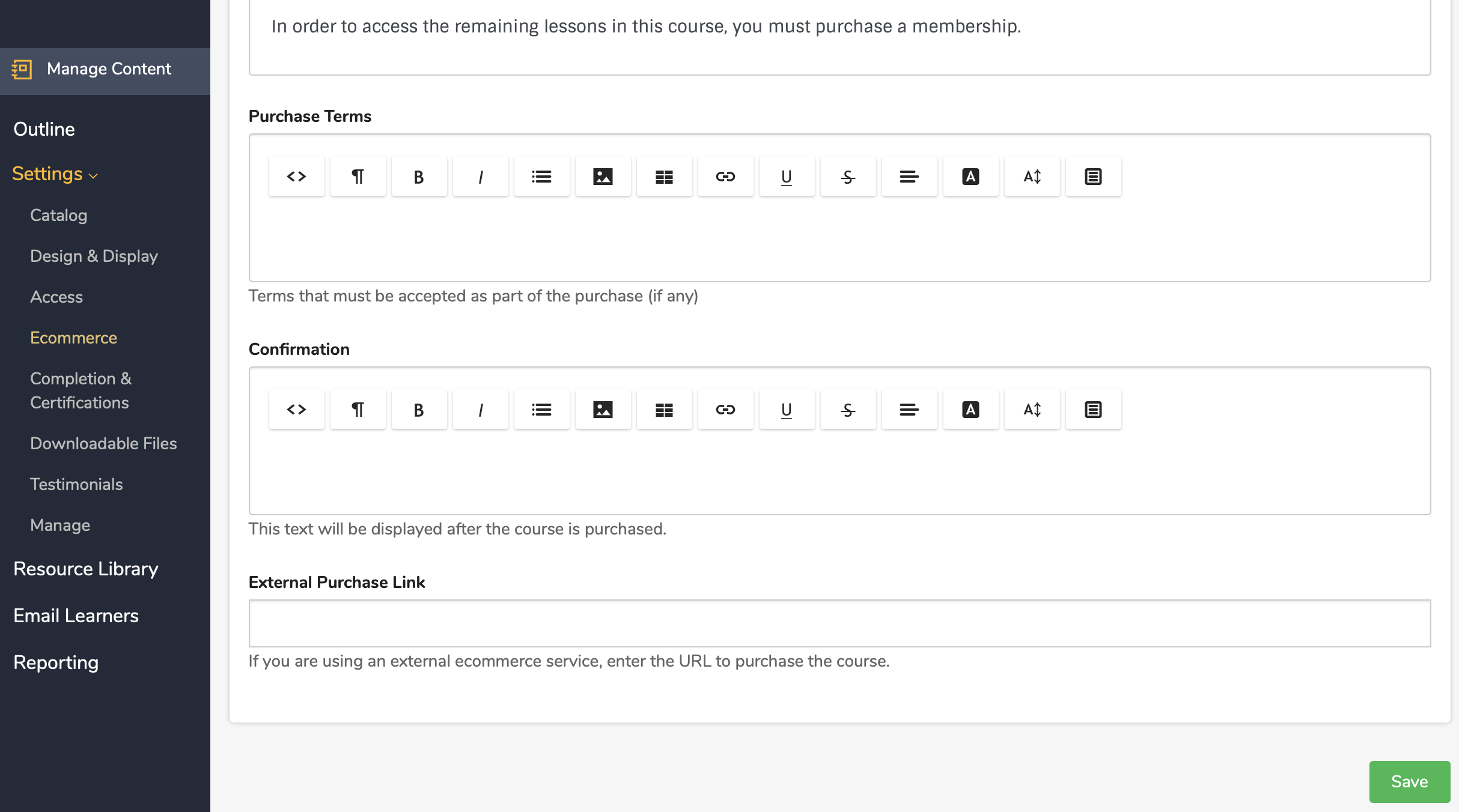Click Bold in Purchase Terms toolbar

pos(419,177)
